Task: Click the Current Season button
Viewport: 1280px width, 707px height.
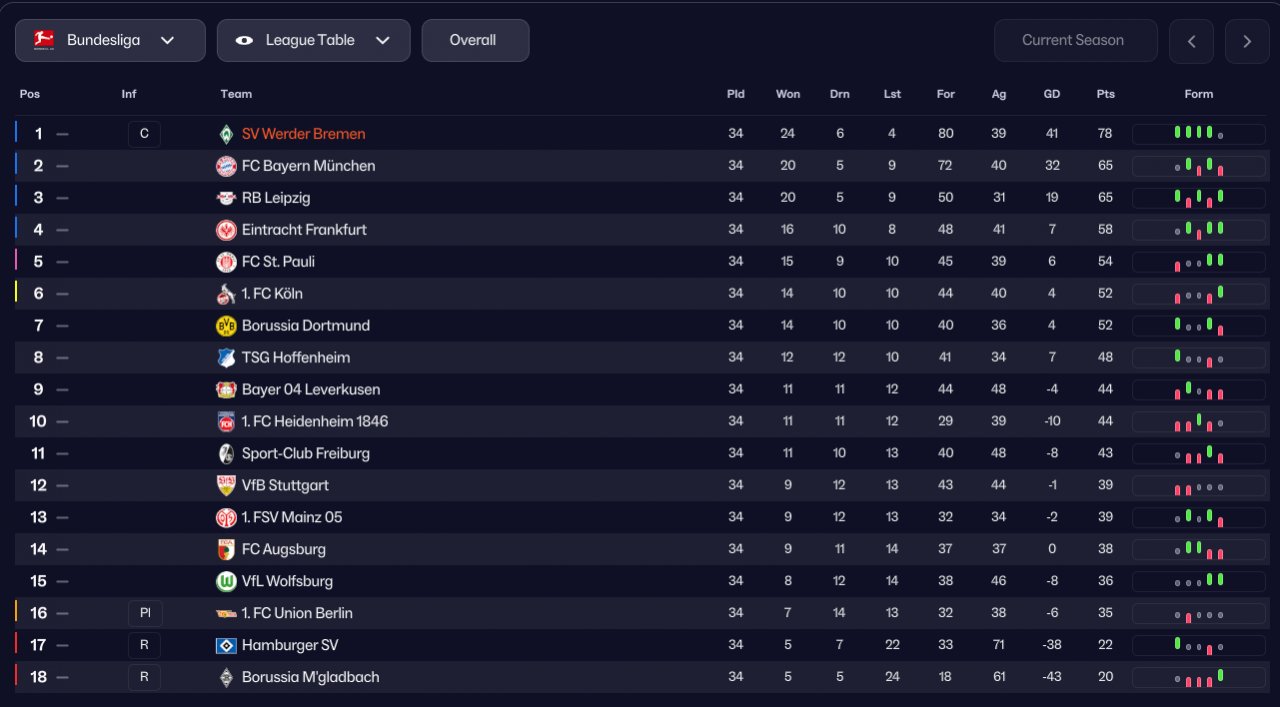Action: [1075, 41]
